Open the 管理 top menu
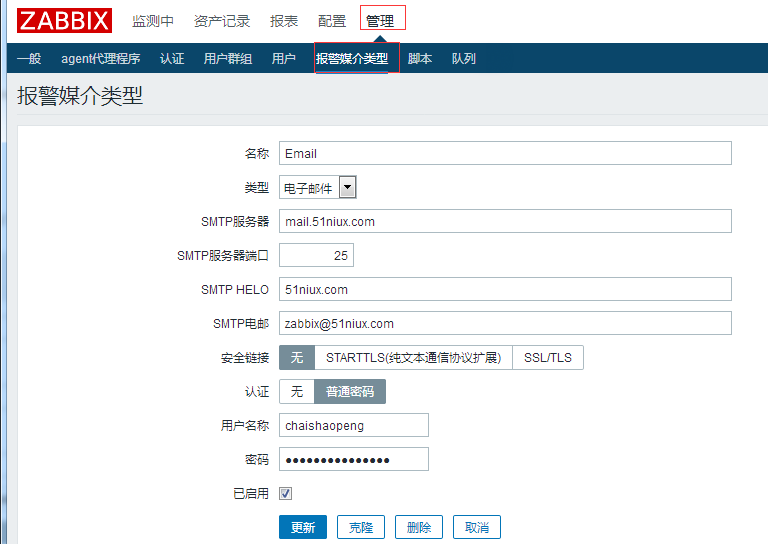This screenshot has width=768, height=544. click(x=380, y=21)
